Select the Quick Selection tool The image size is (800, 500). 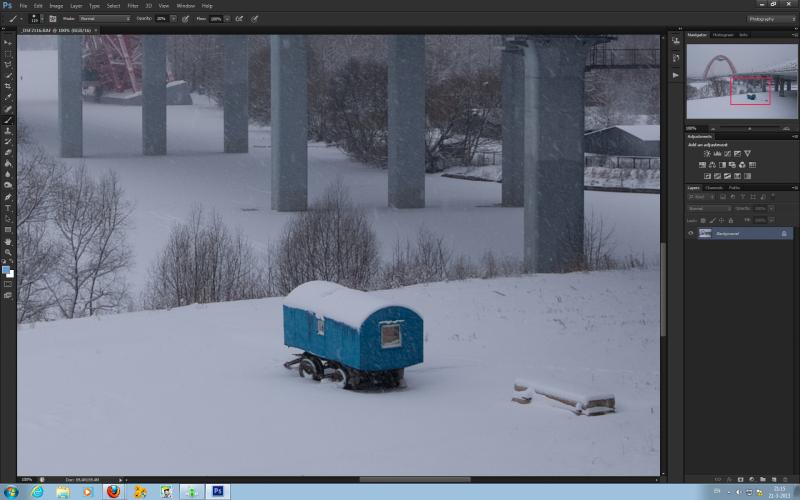click(x=8, y=76)
